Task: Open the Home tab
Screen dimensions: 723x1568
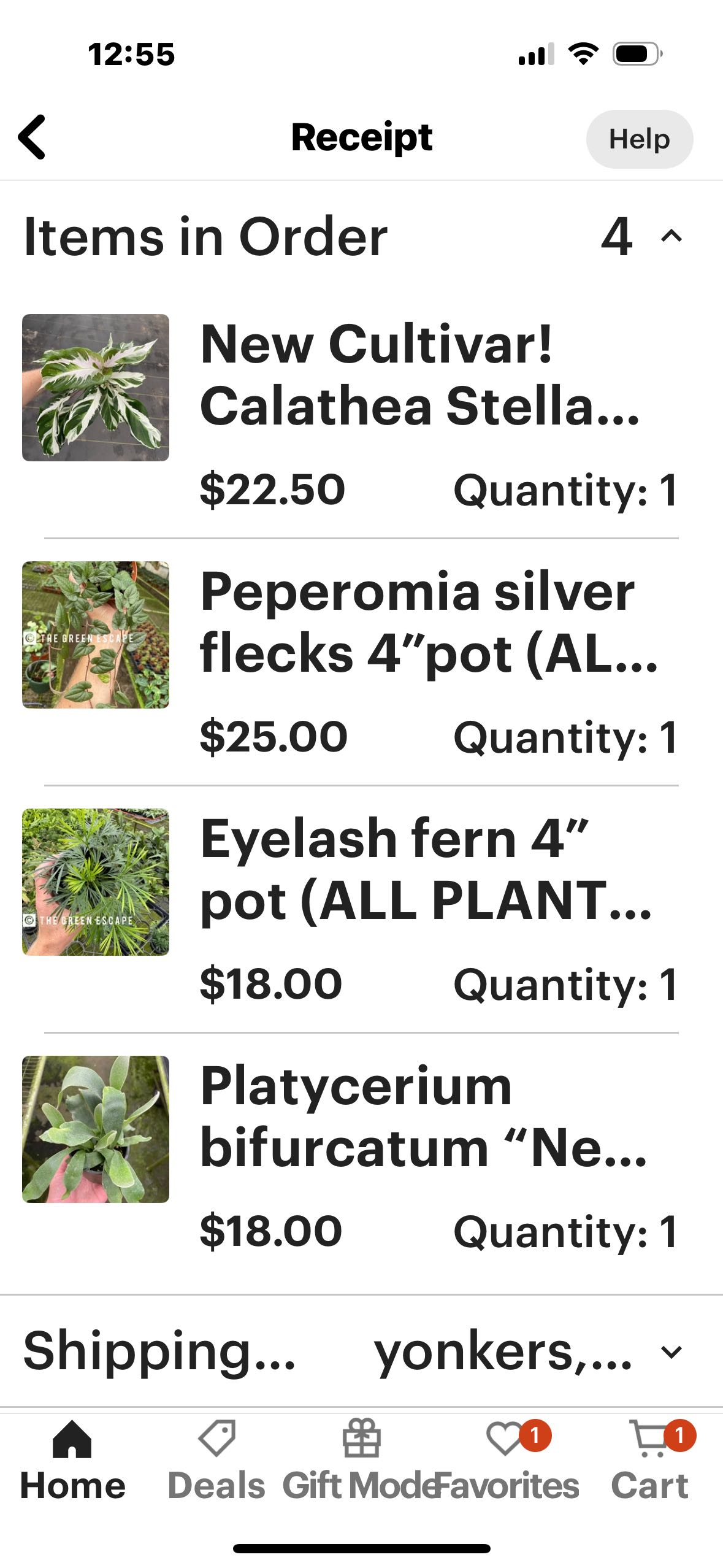Action: 72,1439
